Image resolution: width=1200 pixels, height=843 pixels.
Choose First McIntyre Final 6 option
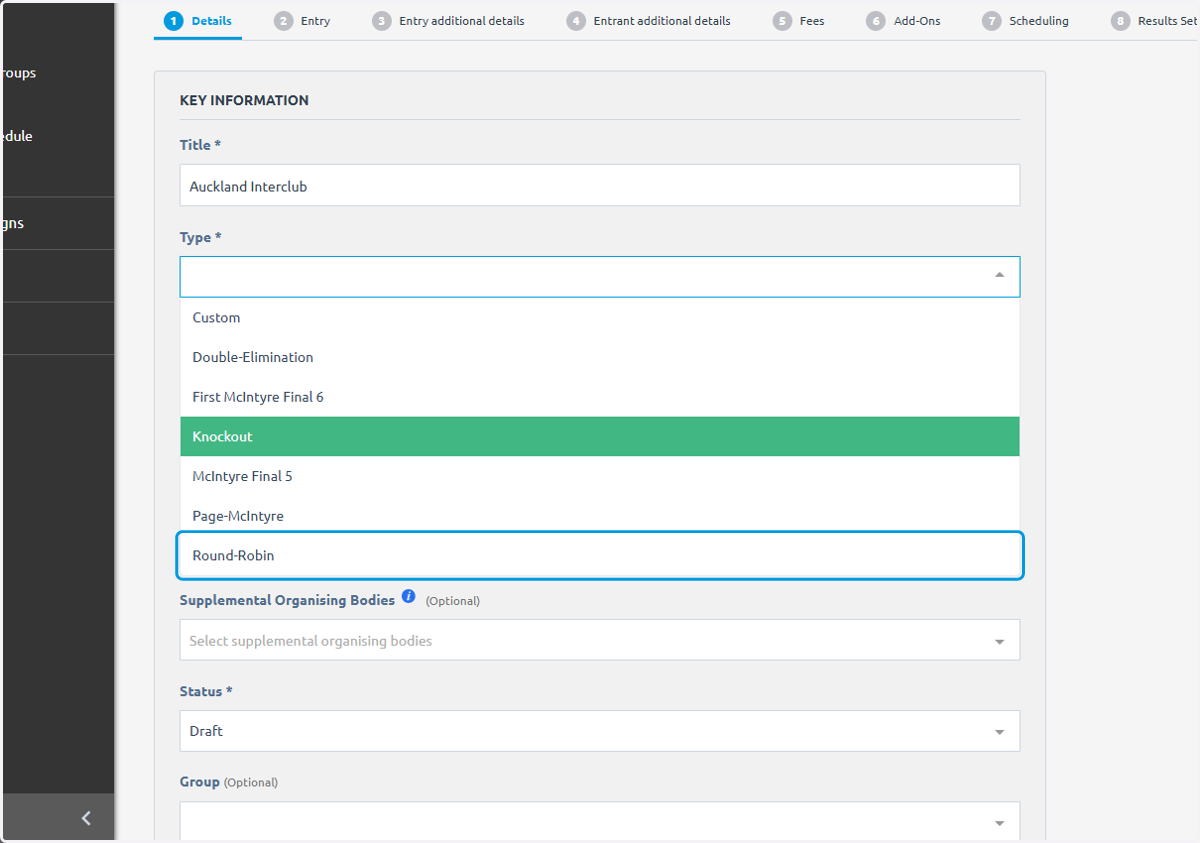click(x=600, y=397)
